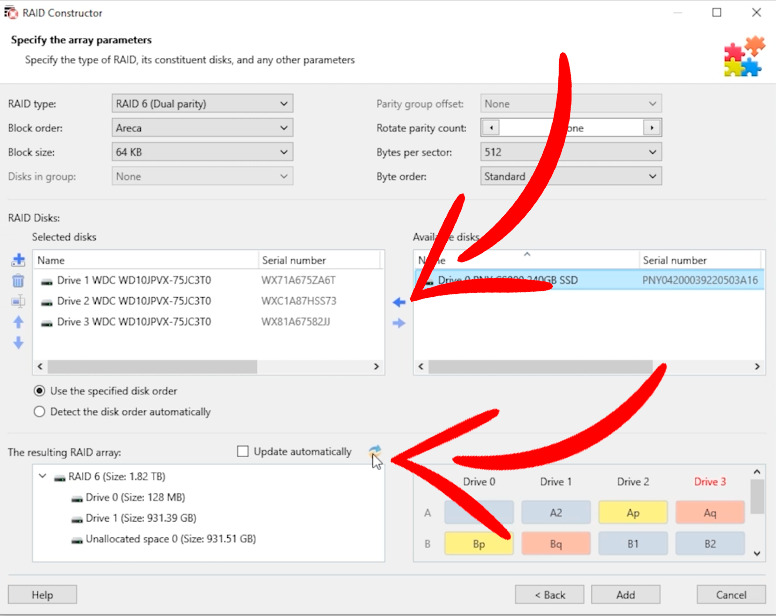This screenshot has height=616, width=776.
Task: Click the Back button
Action: pos(549,595)
